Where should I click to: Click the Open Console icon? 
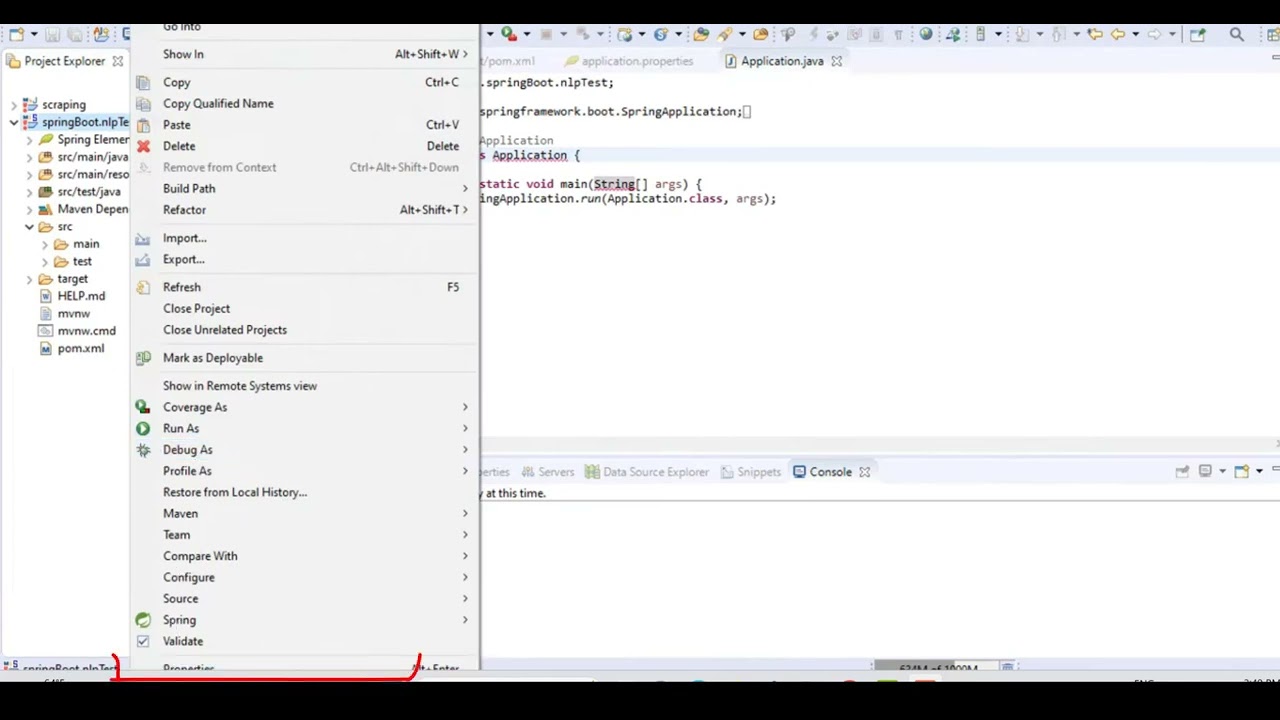click(x=1241, y=471)
